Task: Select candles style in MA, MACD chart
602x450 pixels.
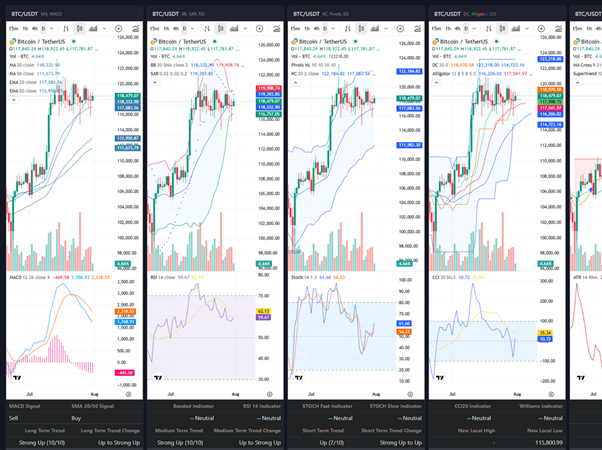Action: coord(80,28)
